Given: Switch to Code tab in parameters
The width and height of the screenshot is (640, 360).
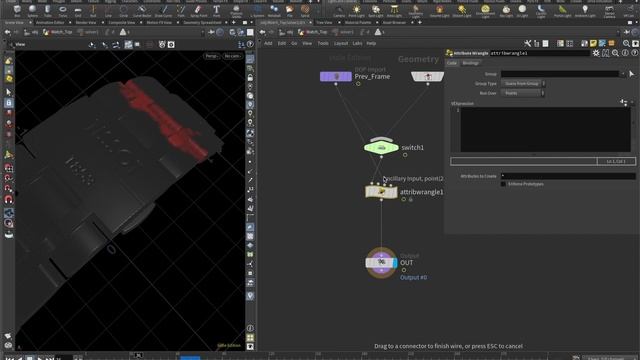Looking at the screenshot, I should coord(452,63).
